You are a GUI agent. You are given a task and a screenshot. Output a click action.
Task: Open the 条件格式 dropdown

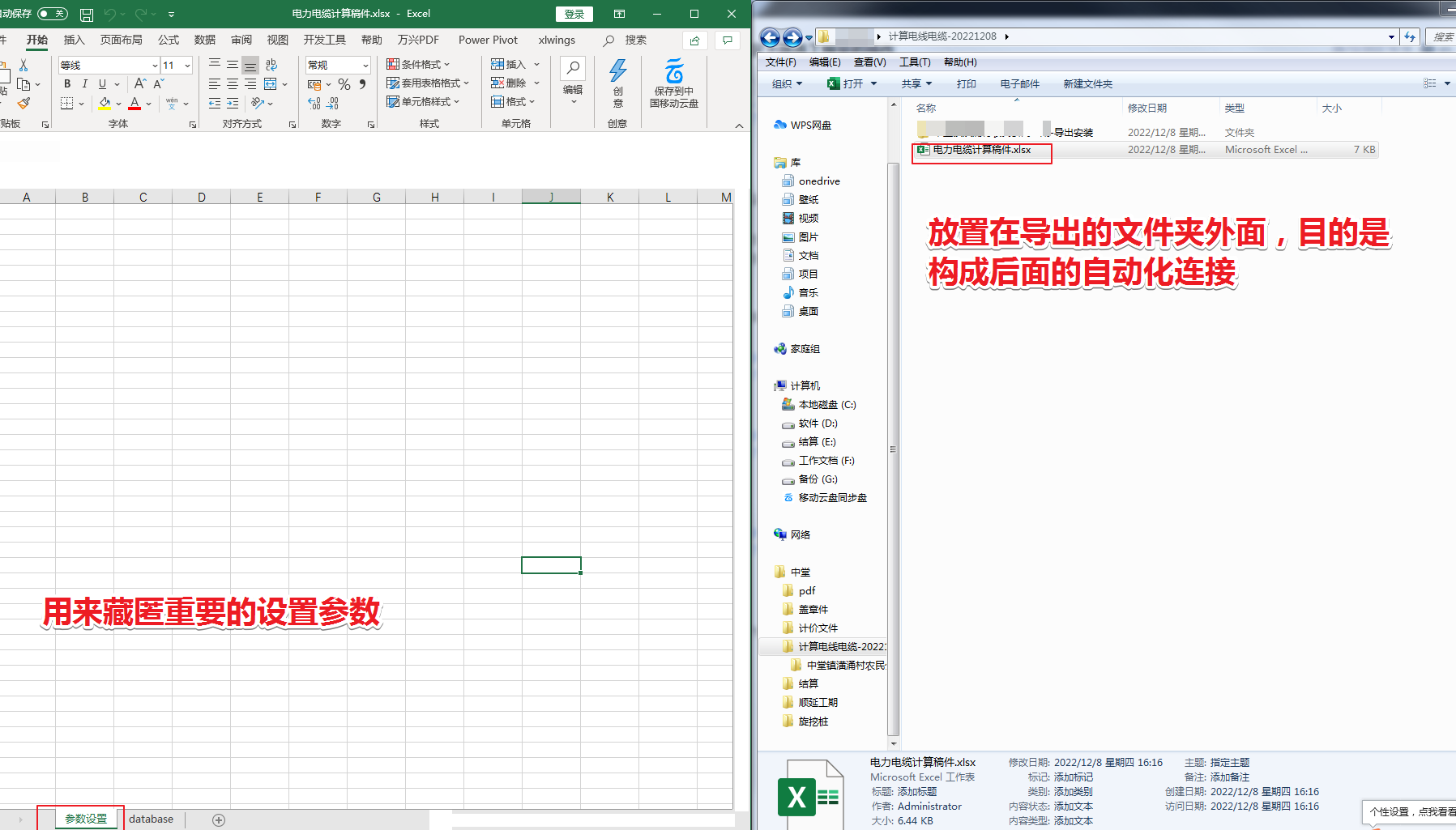click(418, 65)
